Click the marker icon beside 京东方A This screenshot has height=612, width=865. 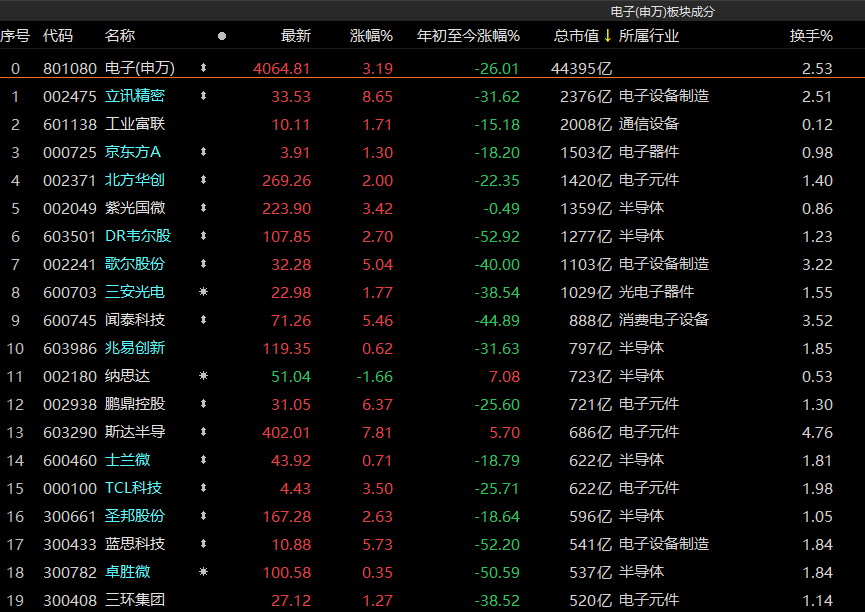tap(204, 152)
